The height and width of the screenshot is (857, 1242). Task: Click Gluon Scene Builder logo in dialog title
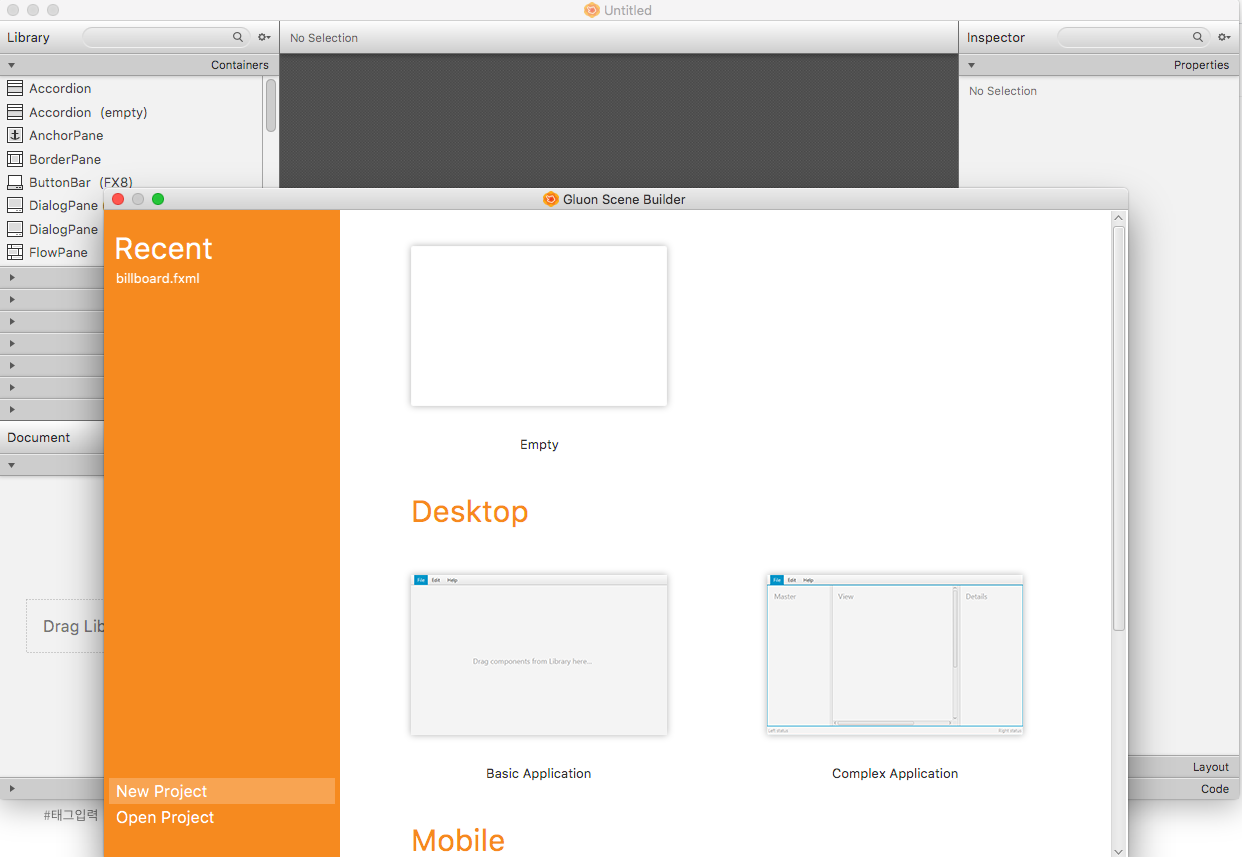click(550, 199)
